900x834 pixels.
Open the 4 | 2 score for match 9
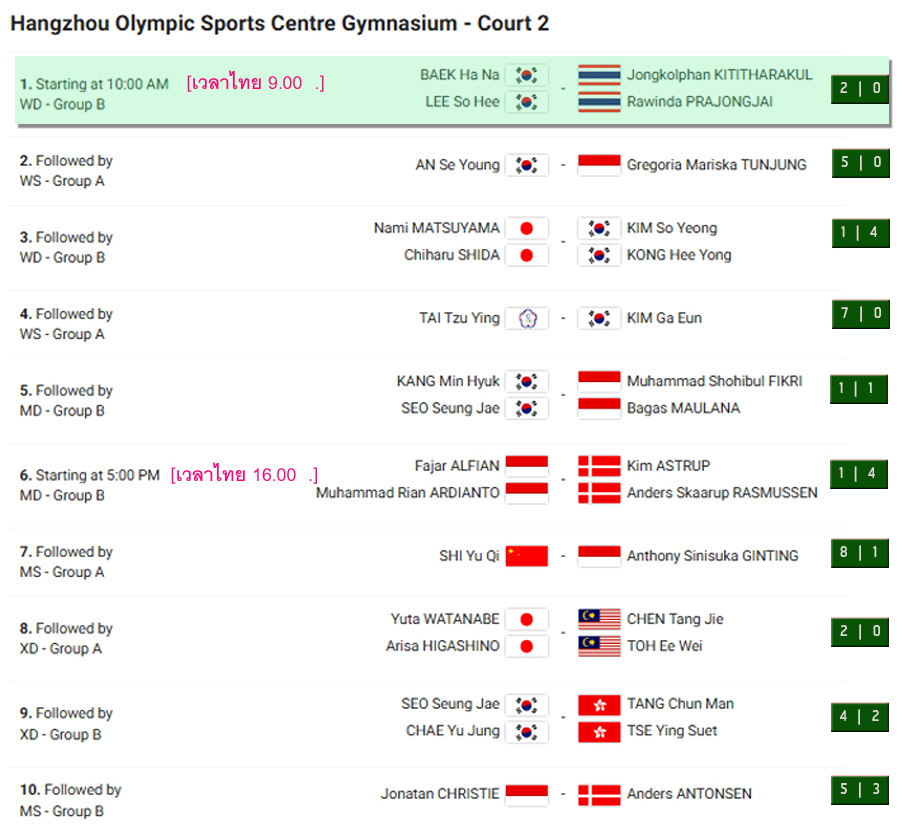point(860,716)
